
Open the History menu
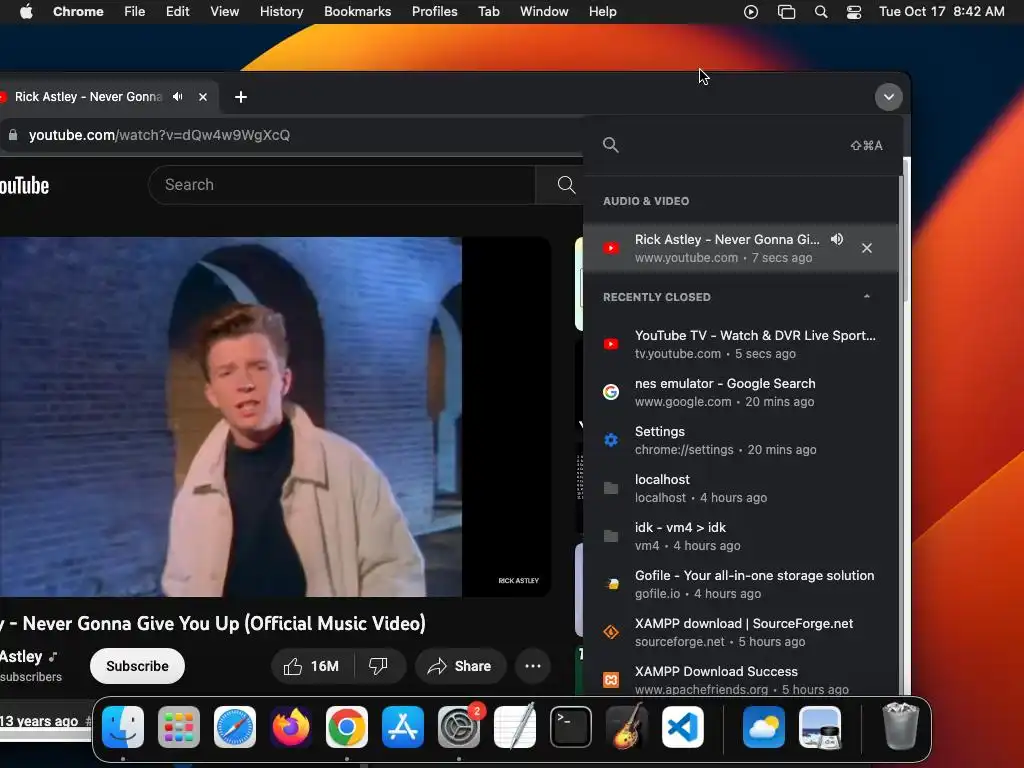coord(281,12)
